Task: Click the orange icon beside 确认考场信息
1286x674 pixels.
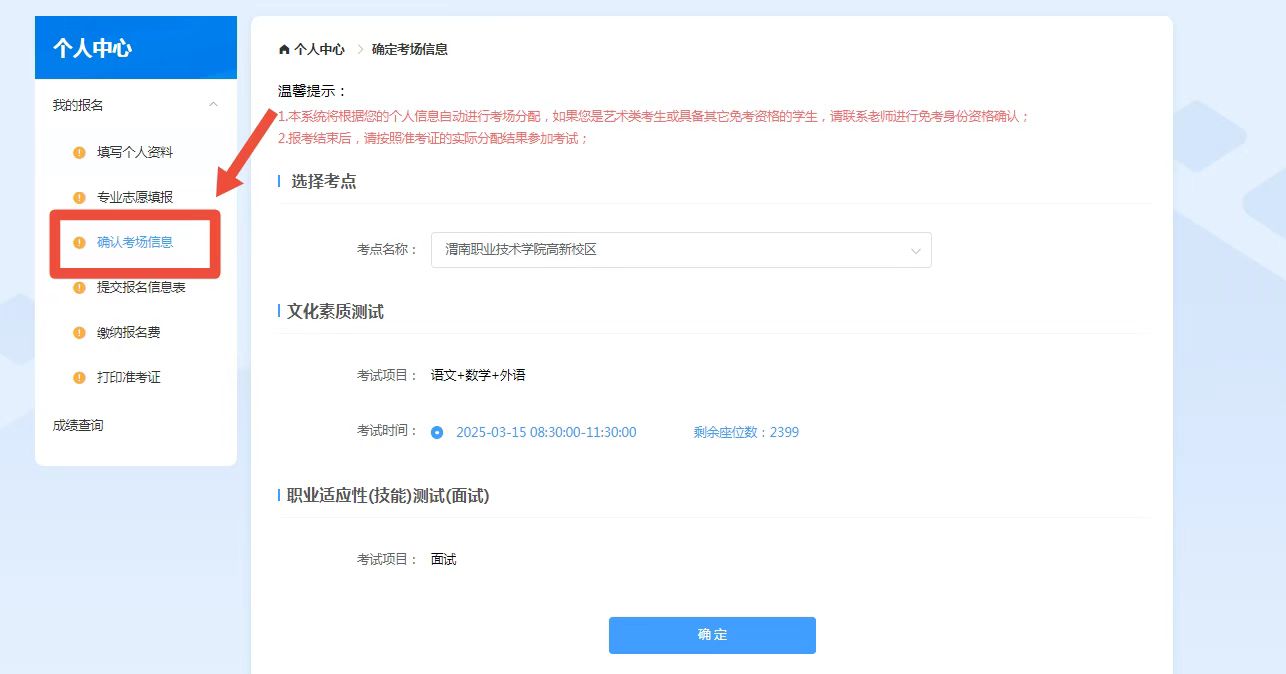Action: pyautogui.click(x=79, y=243)
